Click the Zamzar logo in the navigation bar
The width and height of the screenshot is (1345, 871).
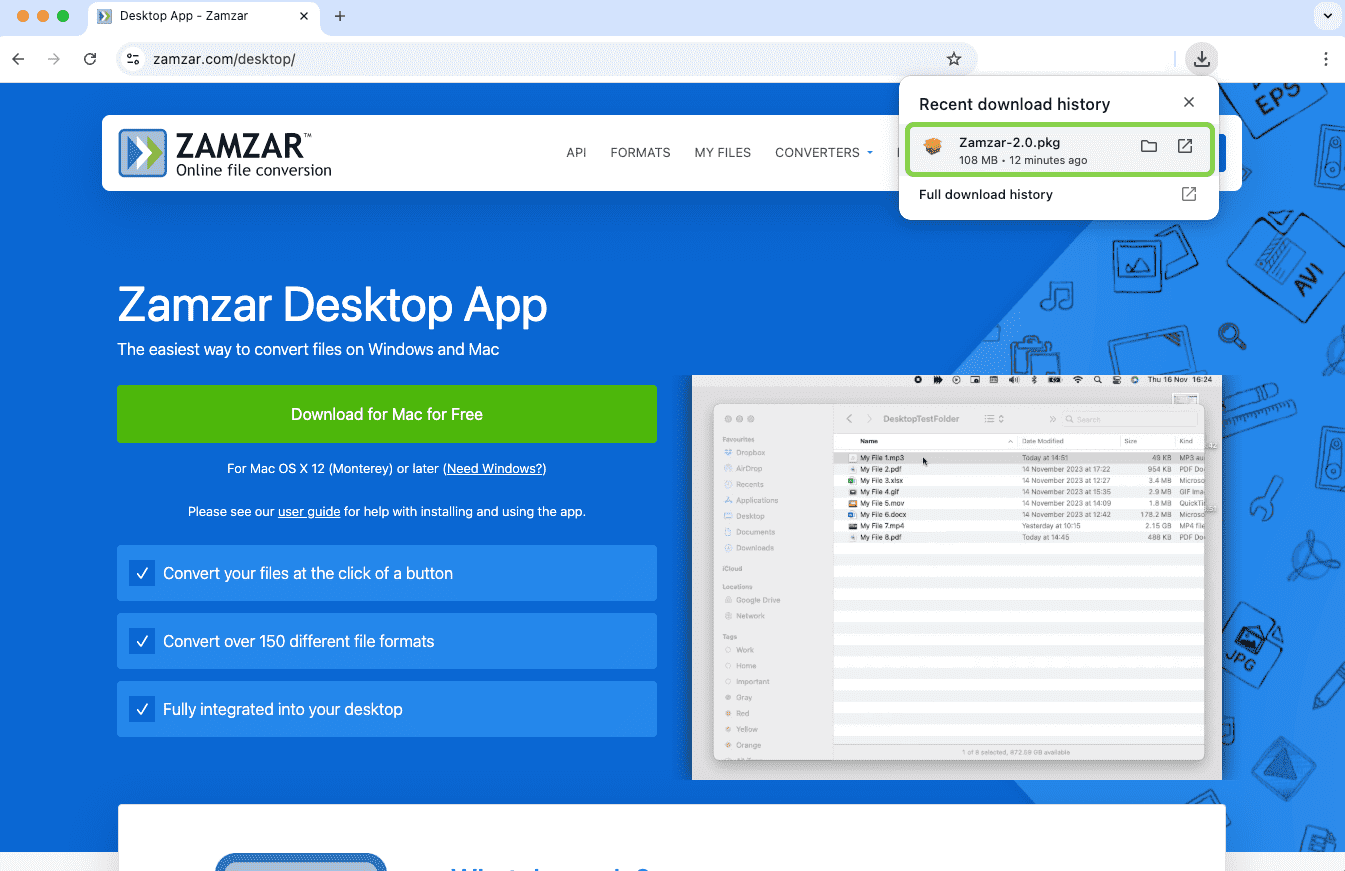point(224,151)
